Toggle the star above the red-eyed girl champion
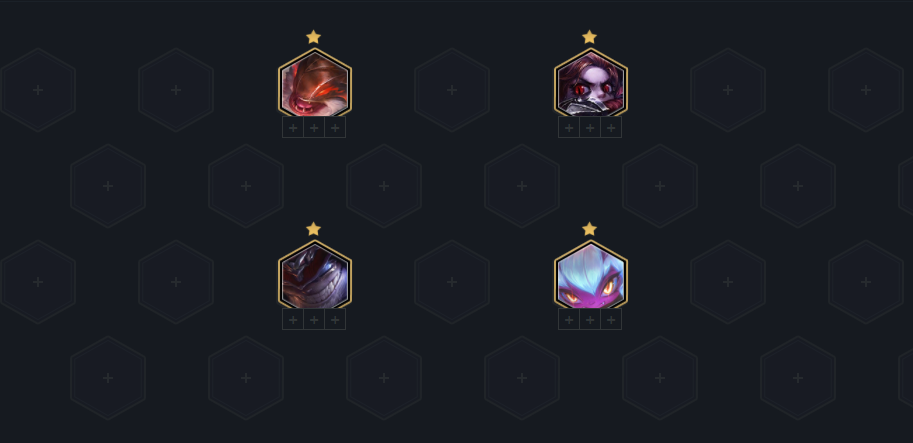 pos(589,37)
